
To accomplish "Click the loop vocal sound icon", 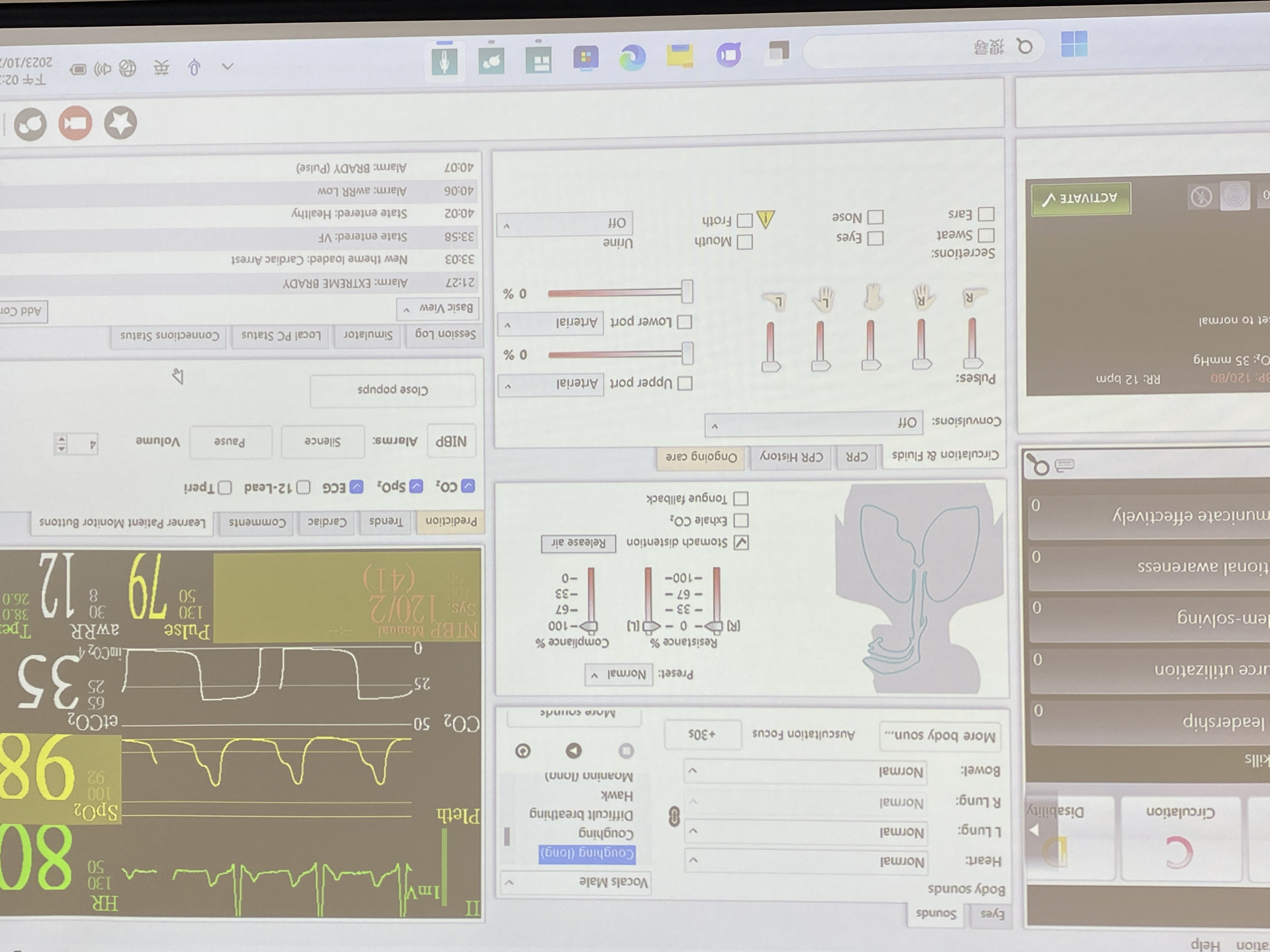I will (x=523, y=751).
